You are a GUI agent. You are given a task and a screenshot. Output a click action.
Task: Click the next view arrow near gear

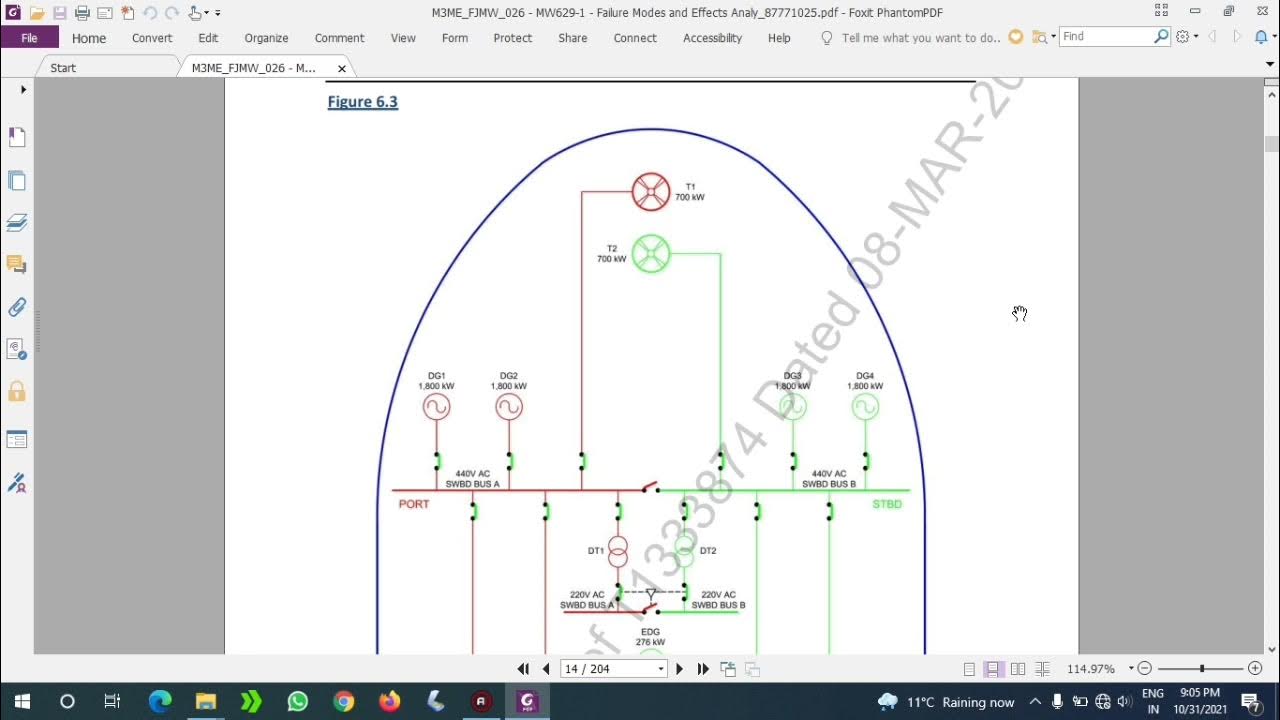(1236, 37)
